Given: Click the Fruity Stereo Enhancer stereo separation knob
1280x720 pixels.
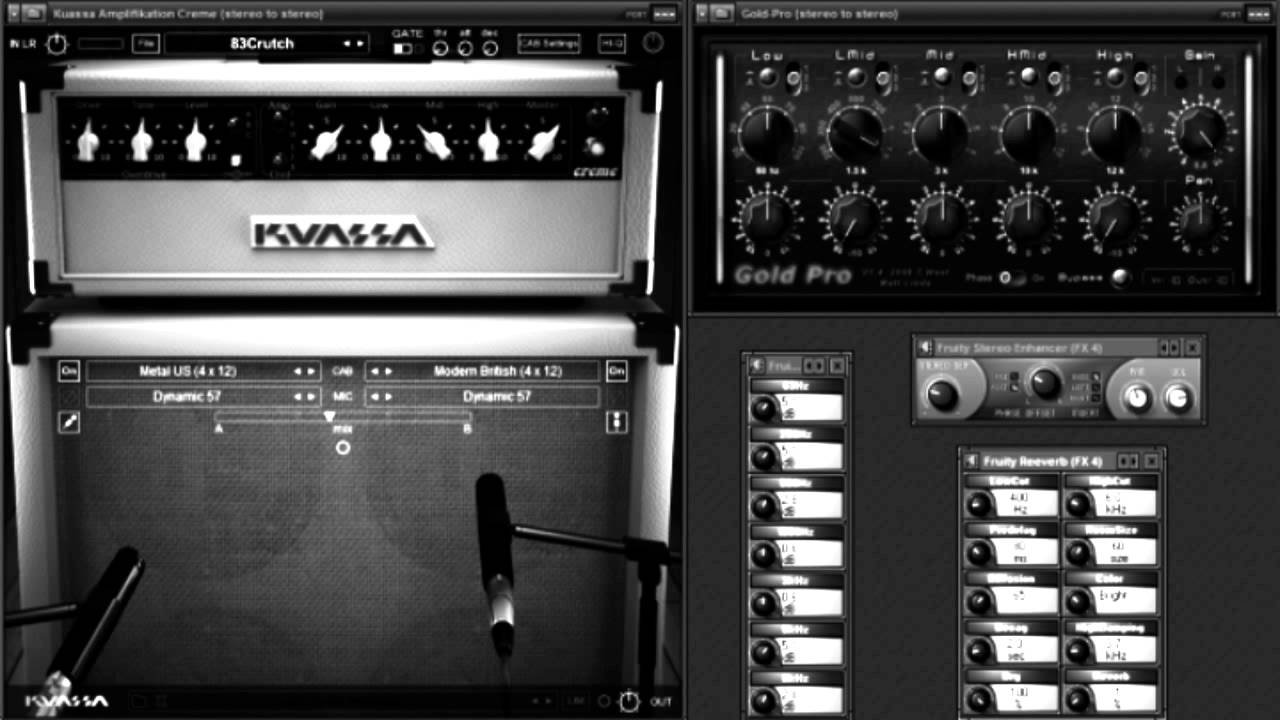Looking at the screenshot, I should [x=941, y=396].
